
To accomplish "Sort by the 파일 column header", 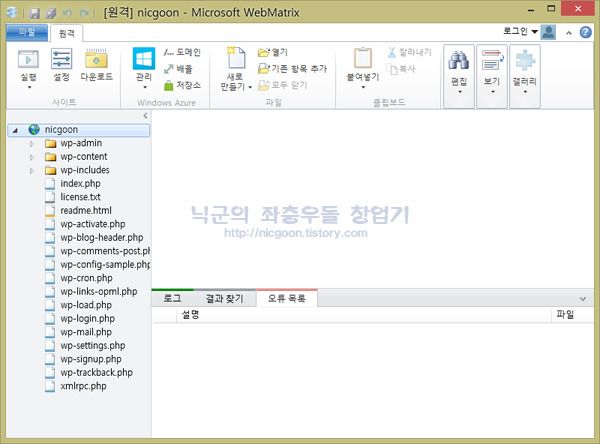I will [572, 315].
